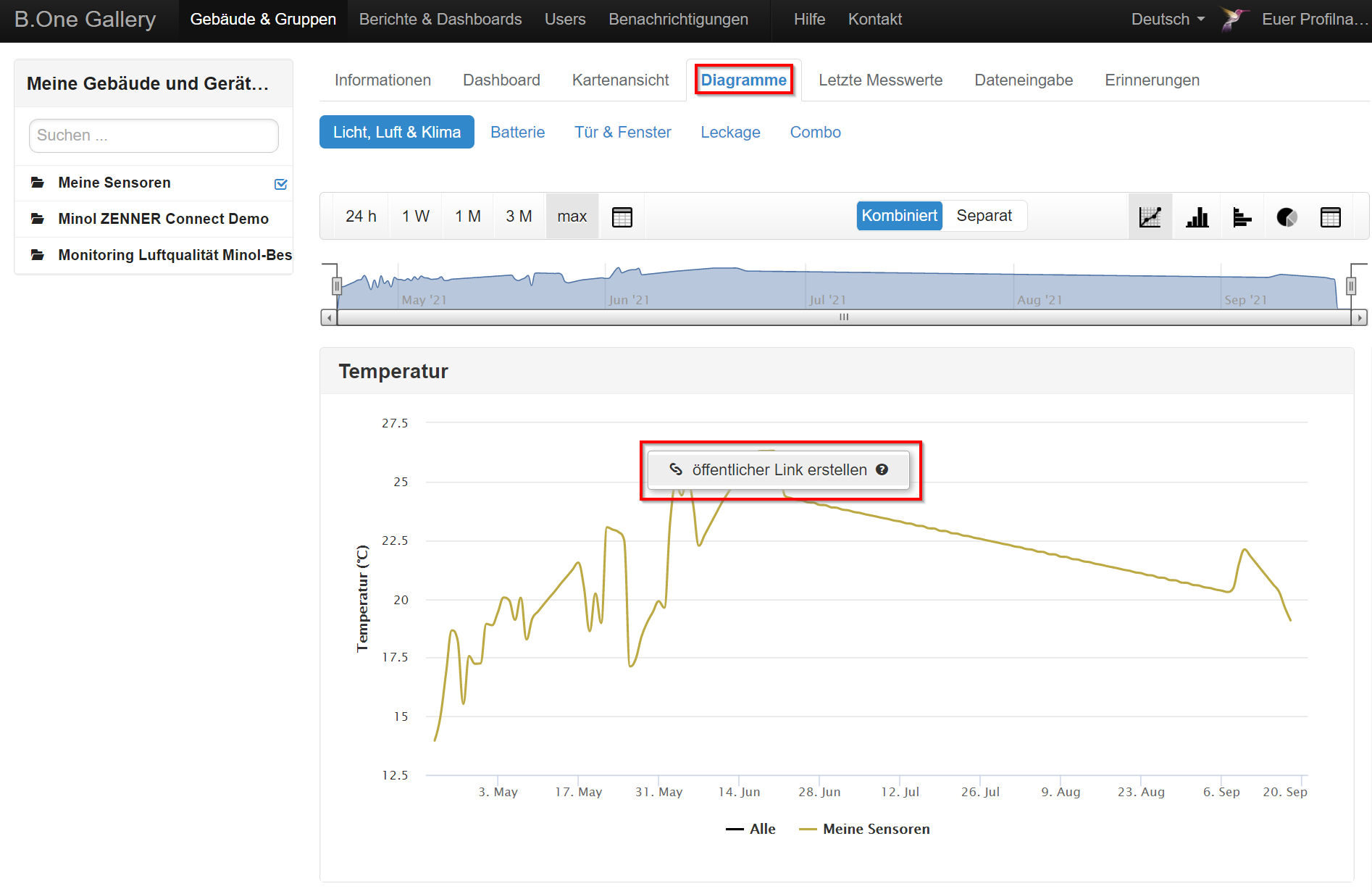Show the Batterie diagrams
Screen dimensions: 1372x894
click(x=517, y=132)
